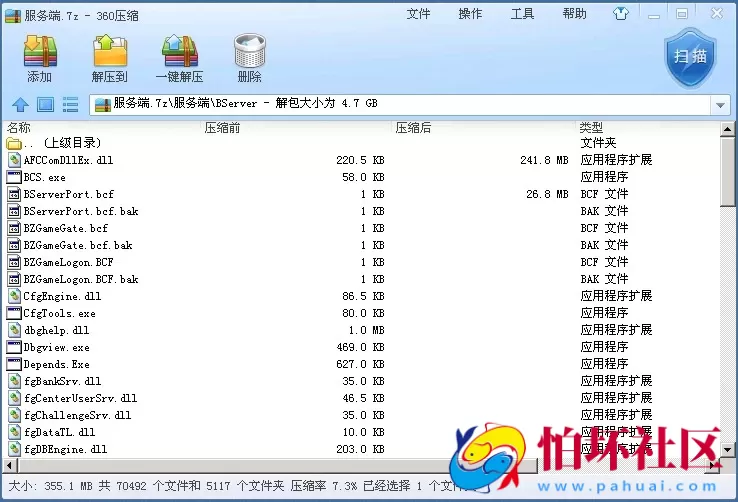Sort by the 名称 column header
Image resolution: width=738 pixels, height=502 pixels.
pos(19,127)
